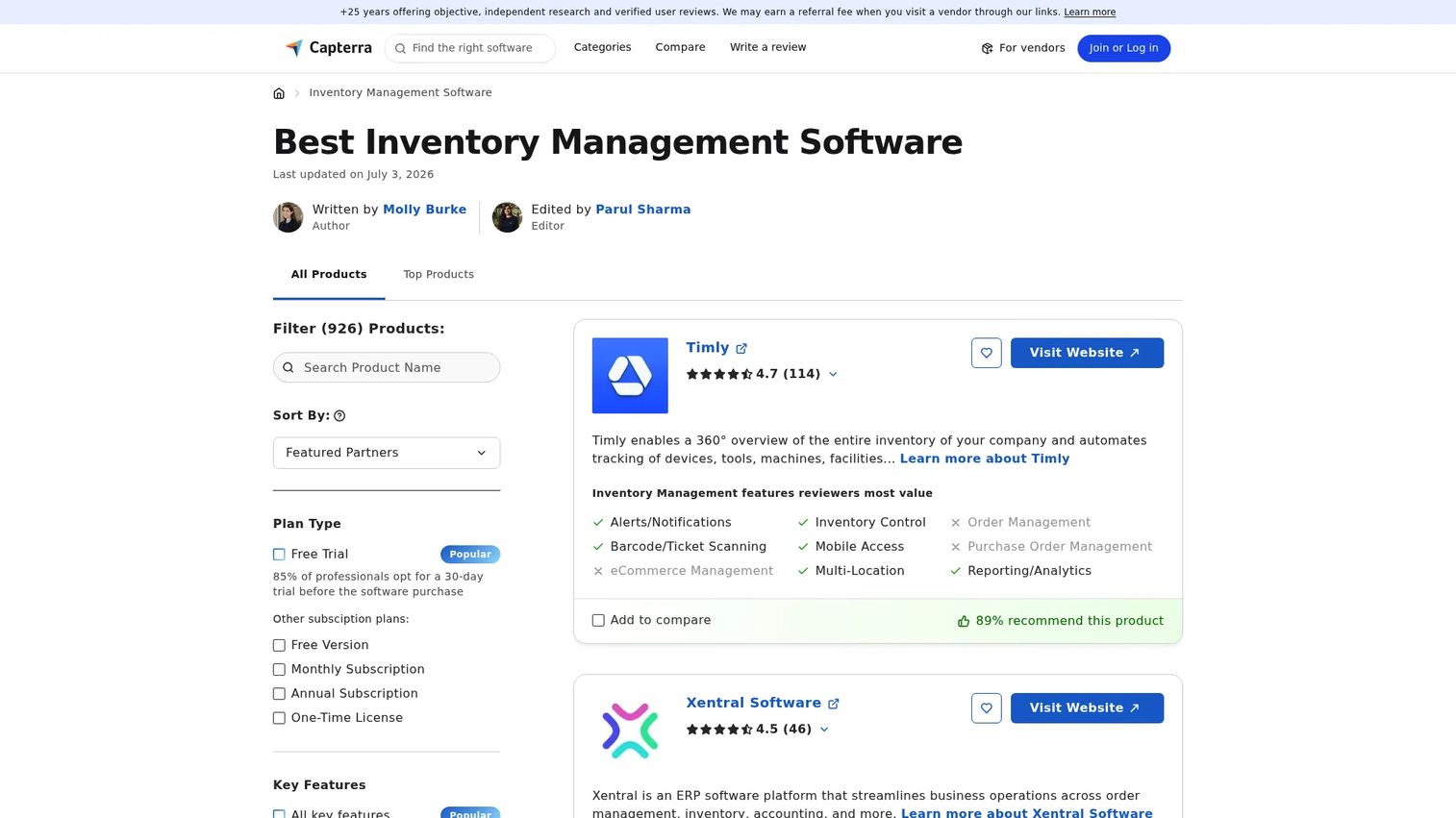Check the Annual Subscription filter
The image size is (1456, 818).
(279, 694)
